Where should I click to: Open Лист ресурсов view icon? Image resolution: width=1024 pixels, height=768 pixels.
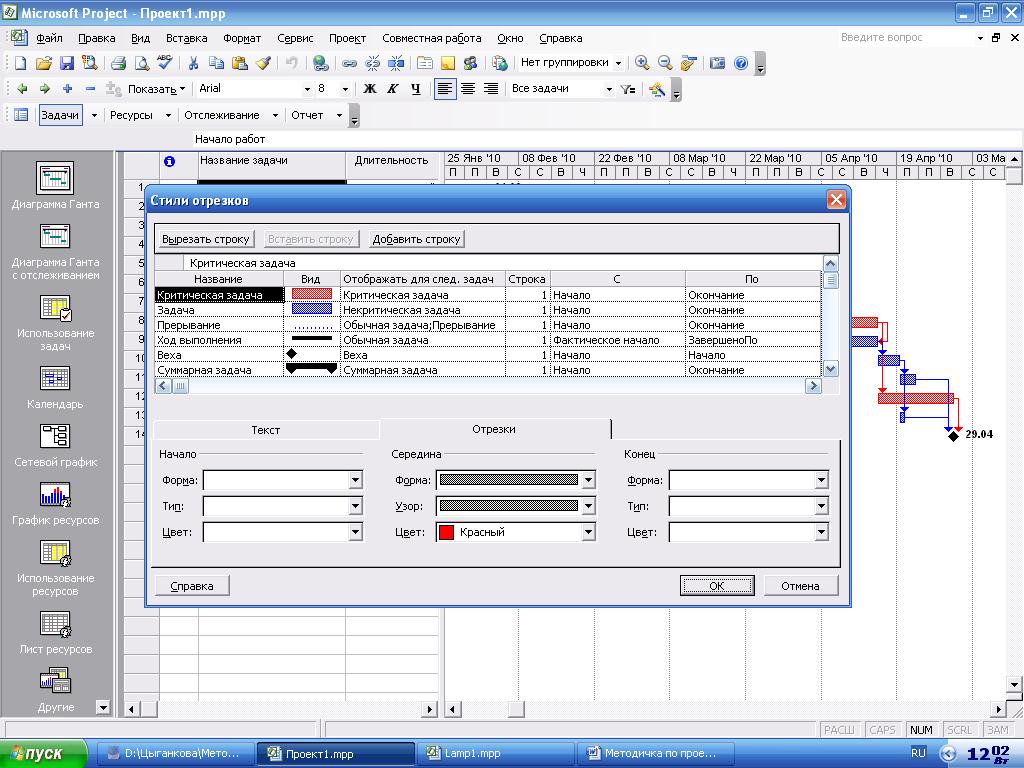[x=56, y=633]
